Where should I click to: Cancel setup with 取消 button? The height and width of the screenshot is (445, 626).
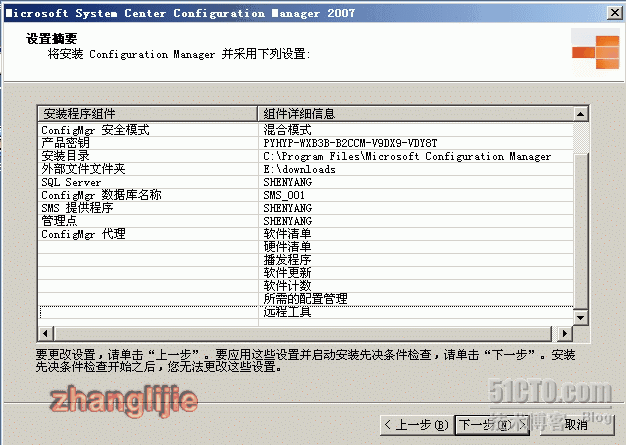click(576, 425)
